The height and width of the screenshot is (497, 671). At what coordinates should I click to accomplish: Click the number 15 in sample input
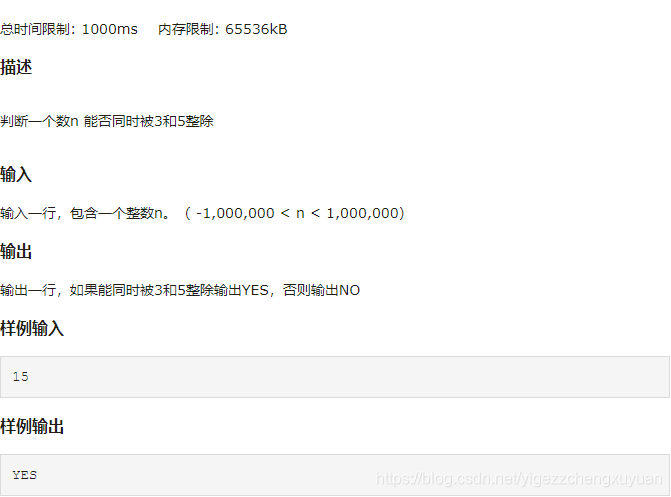click(x=20, y=377)
